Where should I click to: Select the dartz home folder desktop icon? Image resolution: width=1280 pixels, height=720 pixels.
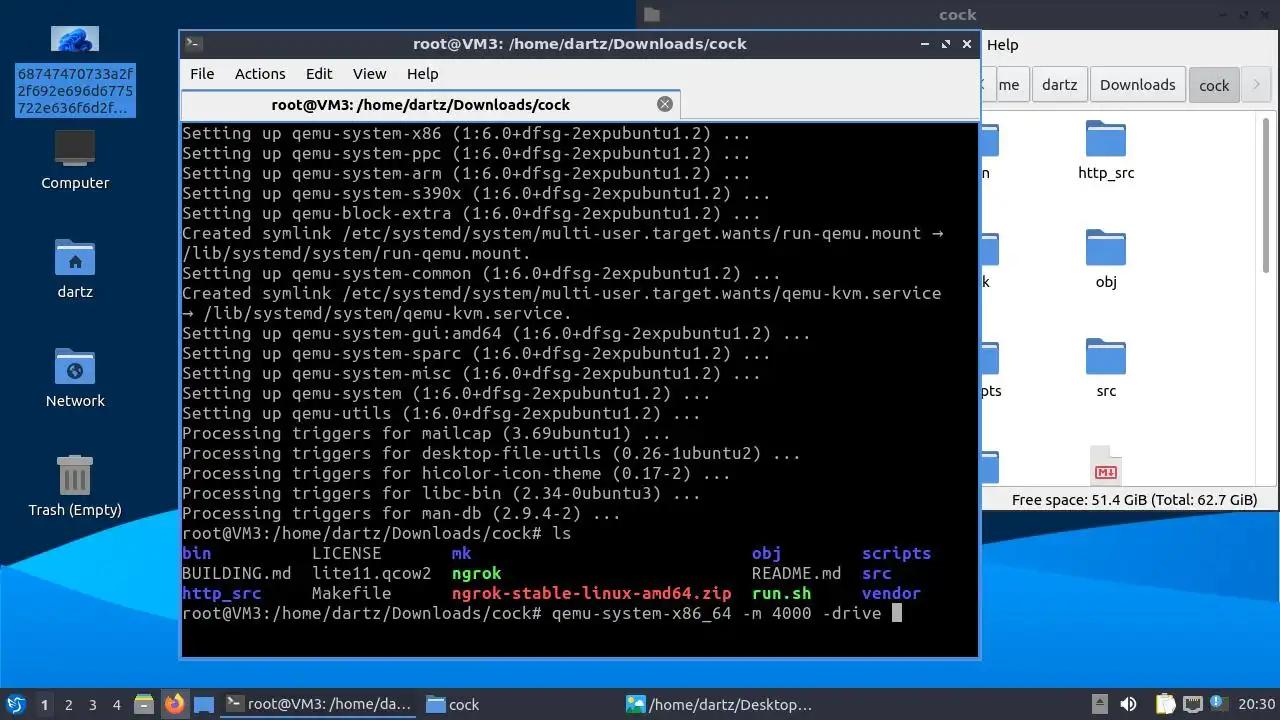coord(75,269)
